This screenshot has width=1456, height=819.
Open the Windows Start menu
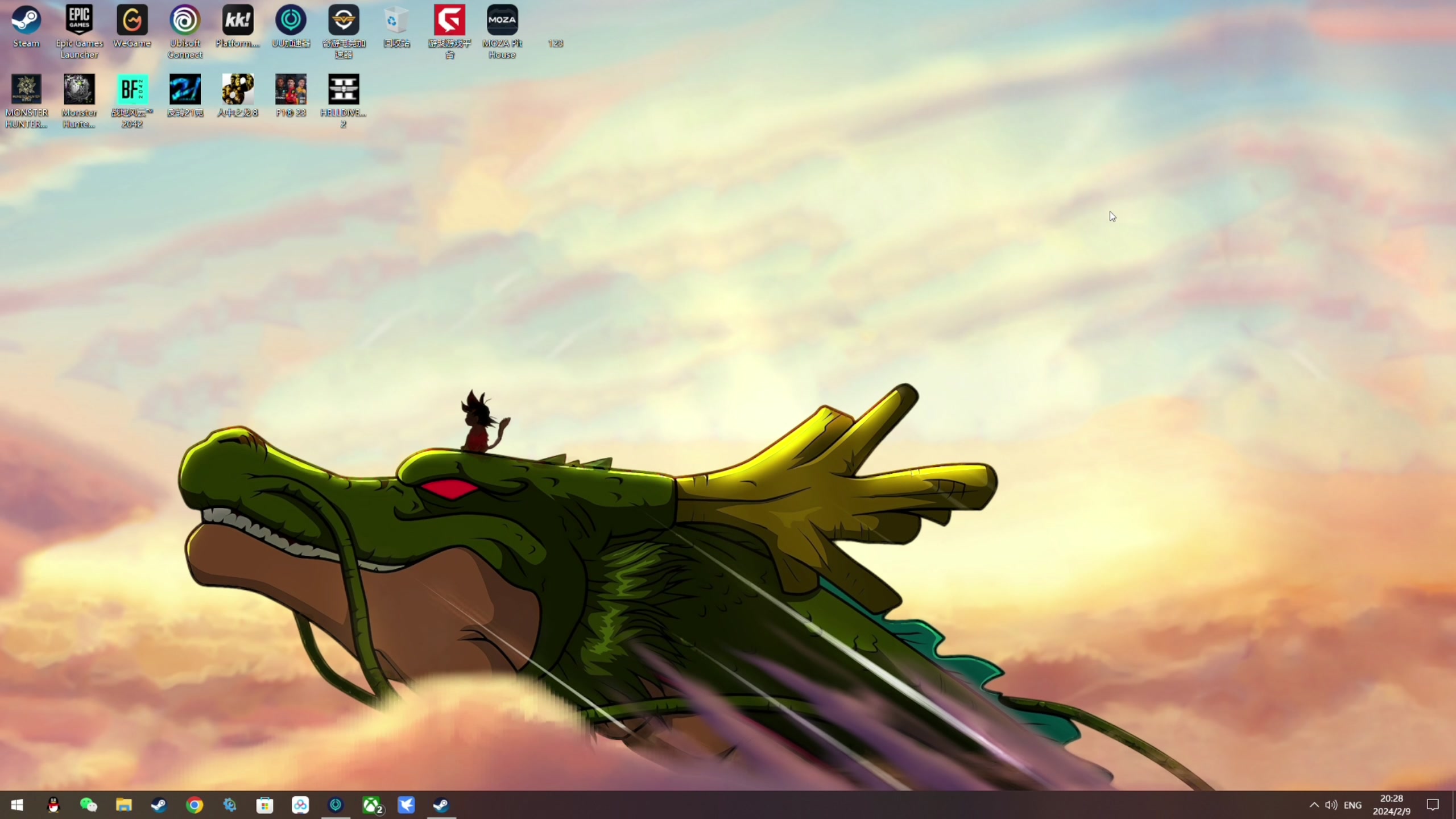coord(17,805)
